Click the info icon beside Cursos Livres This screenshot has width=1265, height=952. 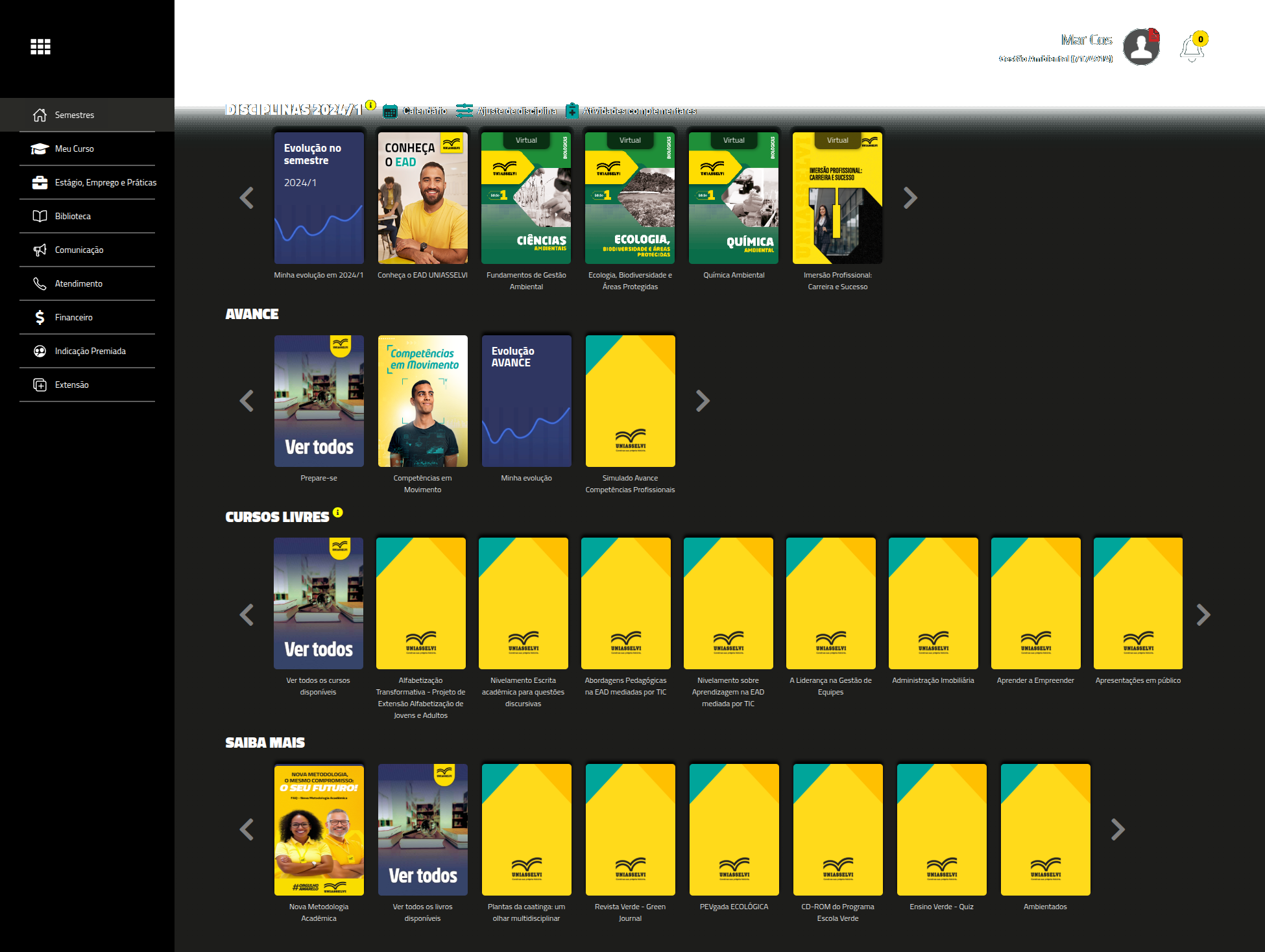pos(338,512)
